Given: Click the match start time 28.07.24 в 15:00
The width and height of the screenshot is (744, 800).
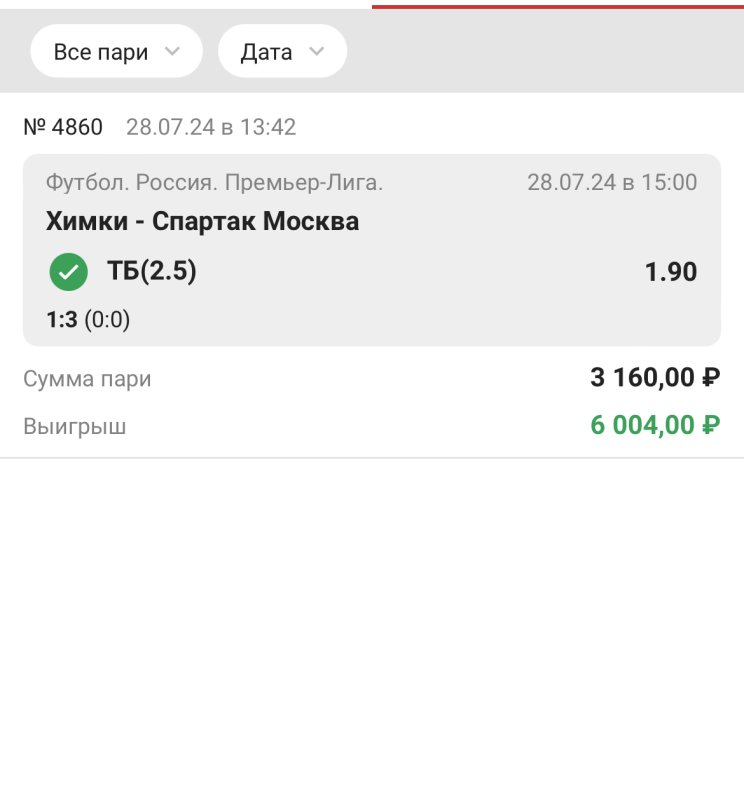Looking at the screenshot, I should 612,183.
